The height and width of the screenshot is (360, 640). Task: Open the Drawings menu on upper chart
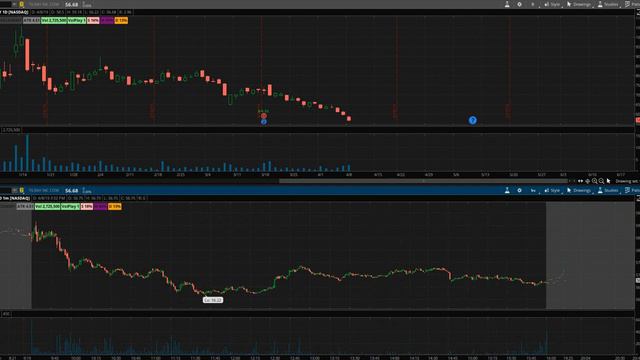click(578, 4)
